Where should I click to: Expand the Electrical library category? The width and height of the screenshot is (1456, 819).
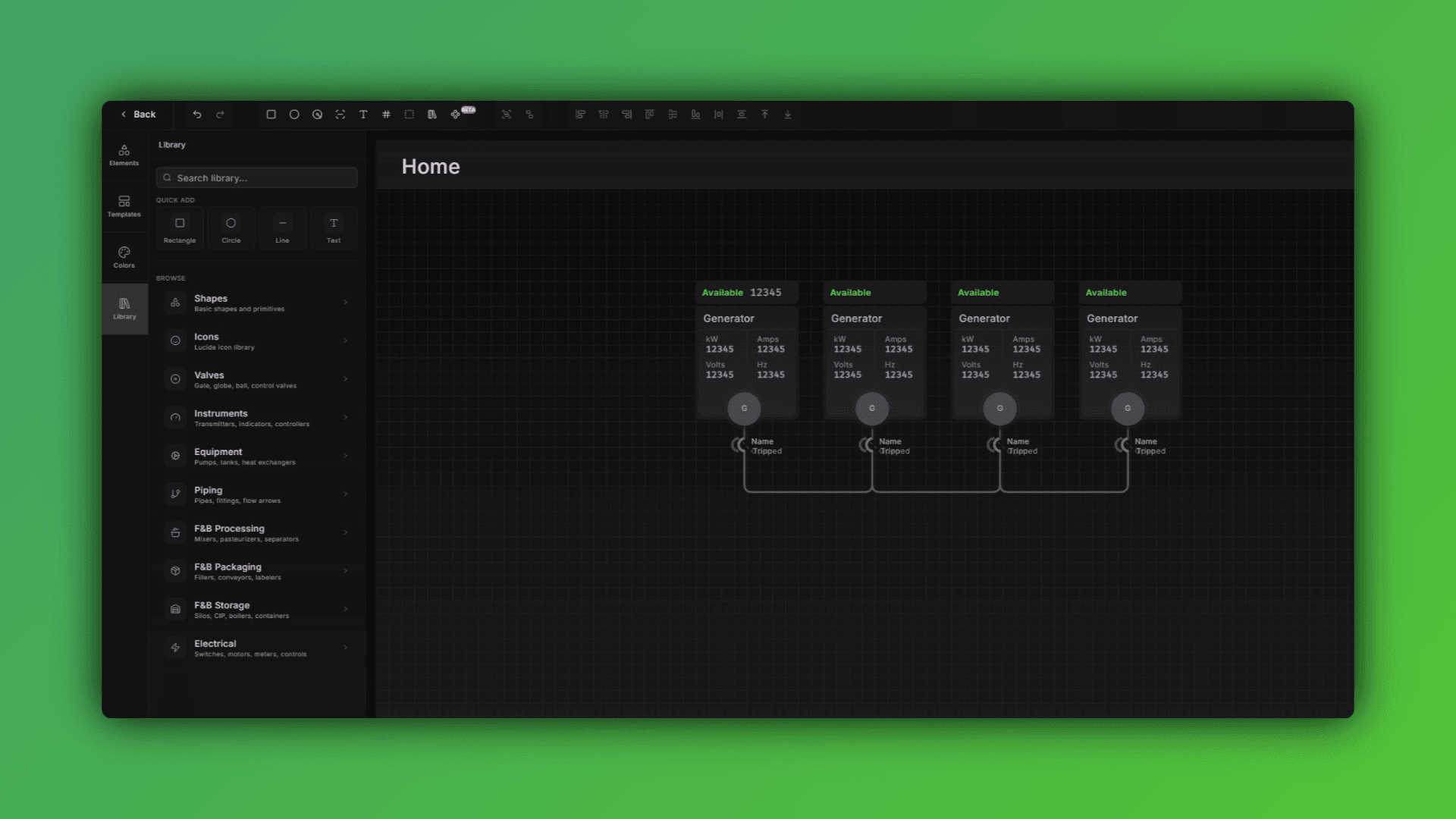coord(256,648)
